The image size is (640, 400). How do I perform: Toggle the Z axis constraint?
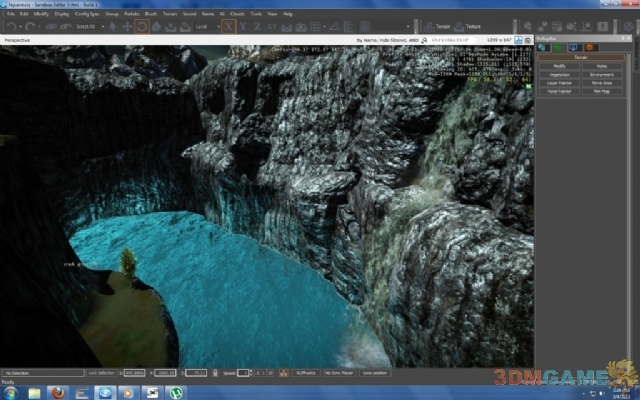click(x=257, y=27)
